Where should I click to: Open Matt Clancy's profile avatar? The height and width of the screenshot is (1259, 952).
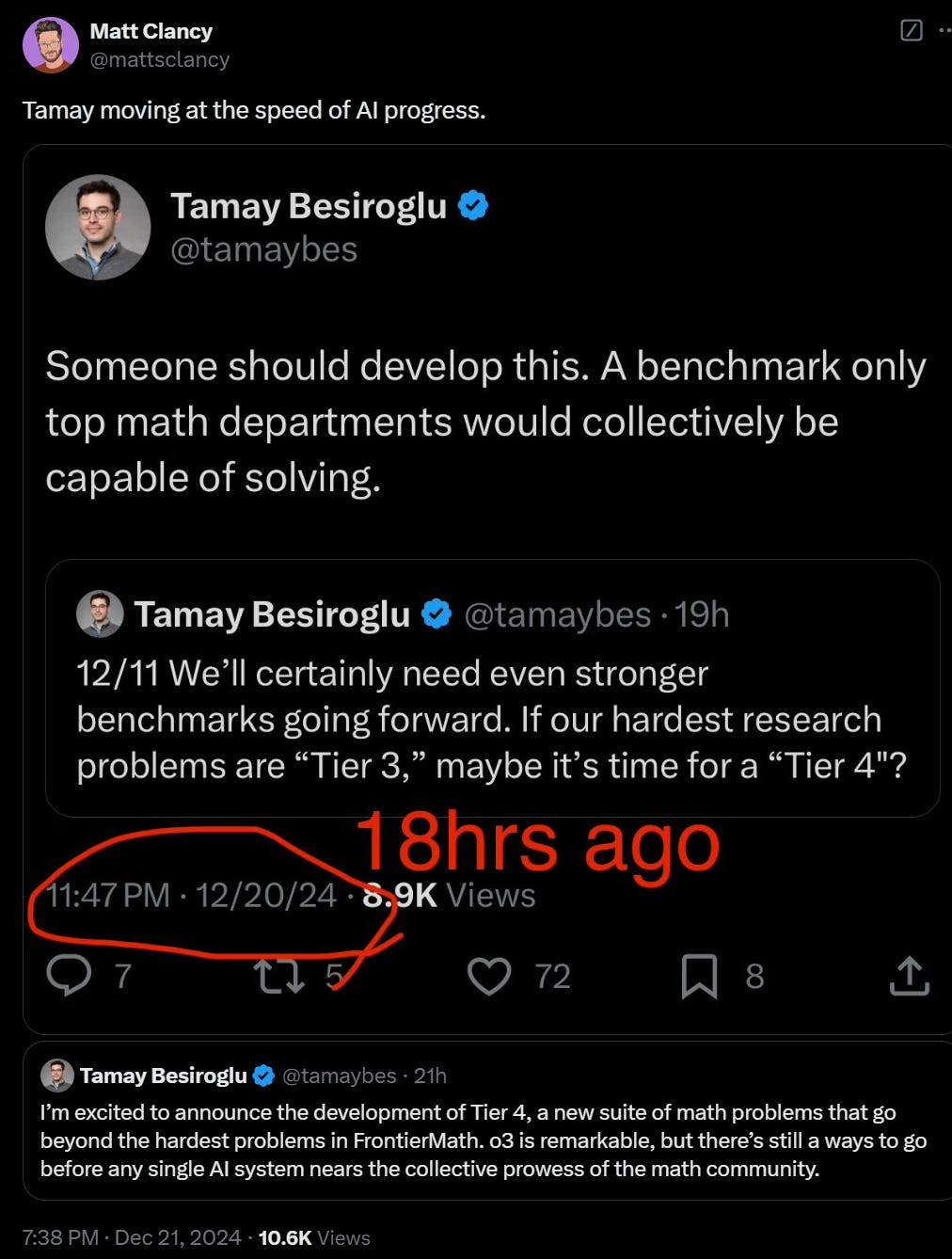click(51, 44)
